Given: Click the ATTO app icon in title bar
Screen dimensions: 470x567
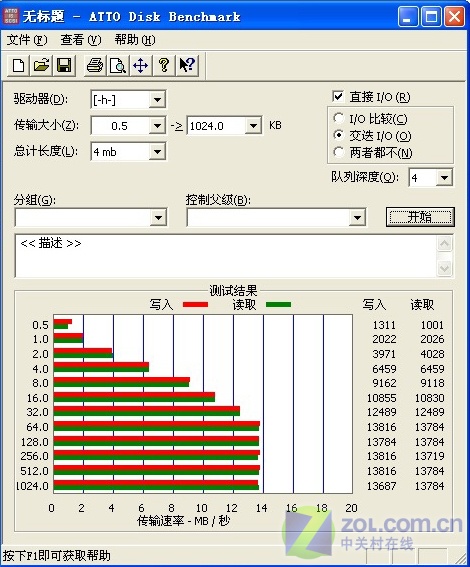Looking at the screenshot, I should [10, 16].
